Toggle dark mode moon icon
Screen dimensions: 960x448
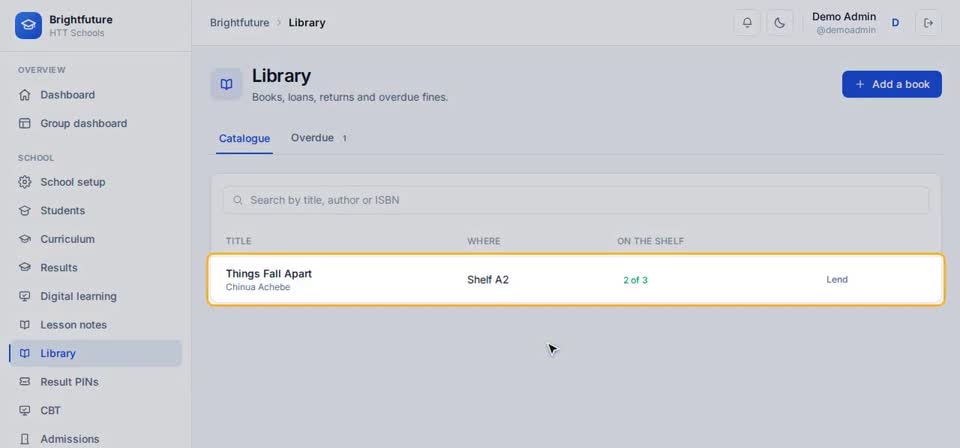(x=779, y=23)
